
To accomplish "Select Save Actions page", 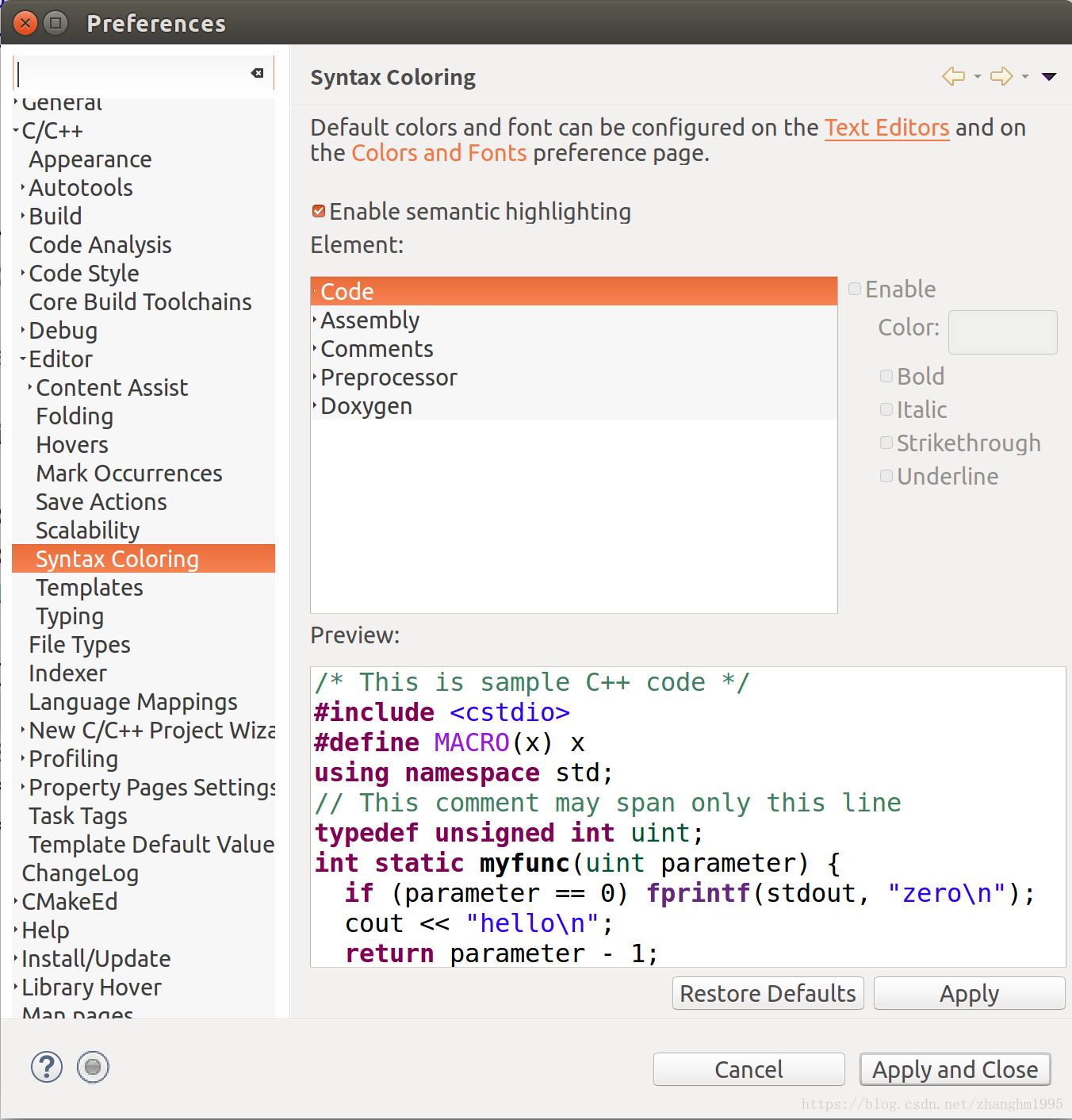I will [x=101, y=502].
